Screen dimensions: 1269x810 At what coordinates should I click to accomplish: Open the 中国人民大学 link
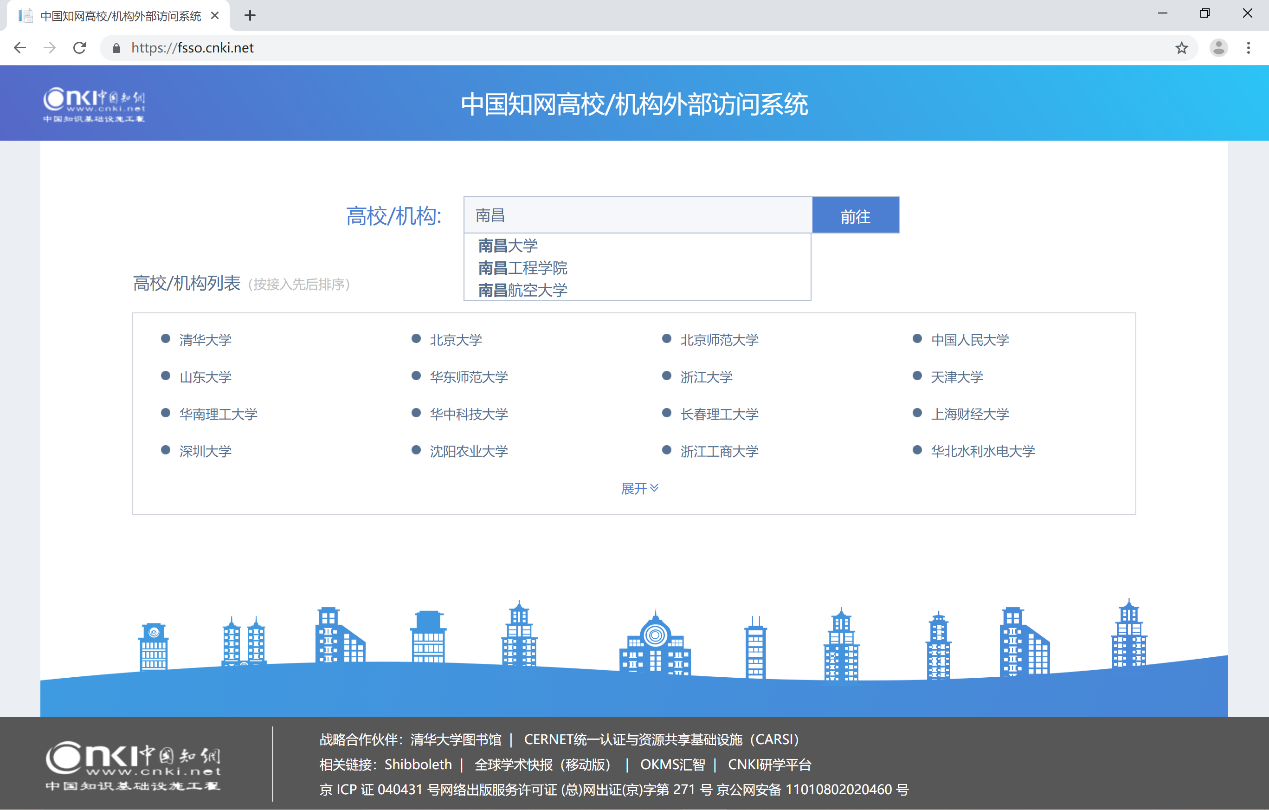tap(970, 340)
